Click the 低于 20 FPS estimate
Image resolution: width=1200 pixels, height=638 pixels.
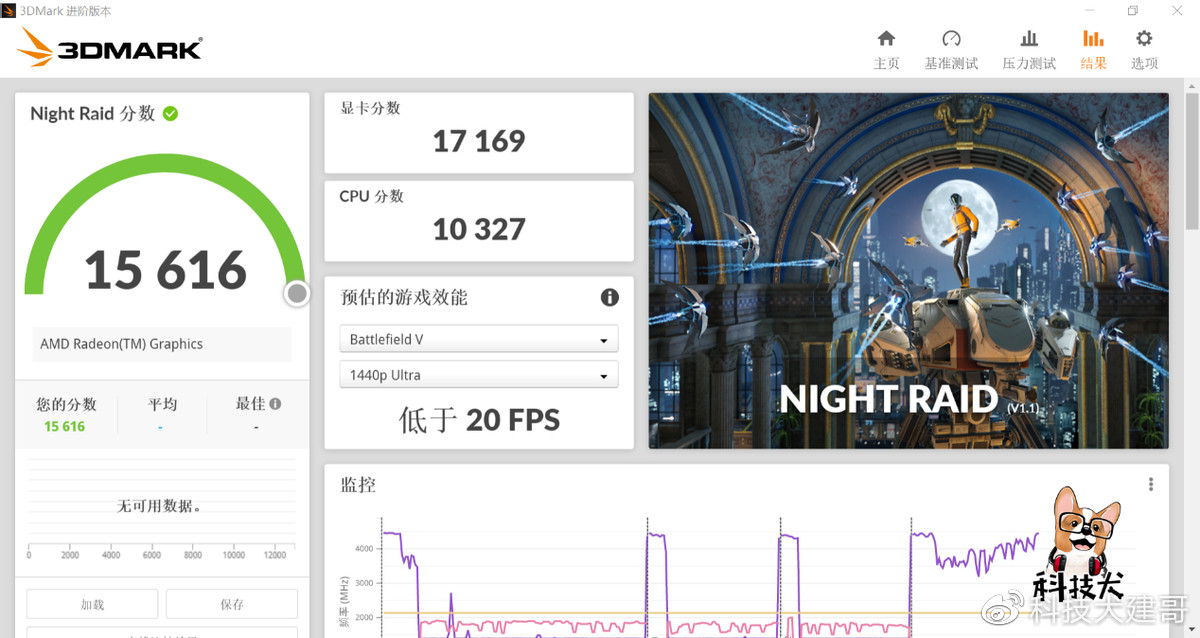479,420
